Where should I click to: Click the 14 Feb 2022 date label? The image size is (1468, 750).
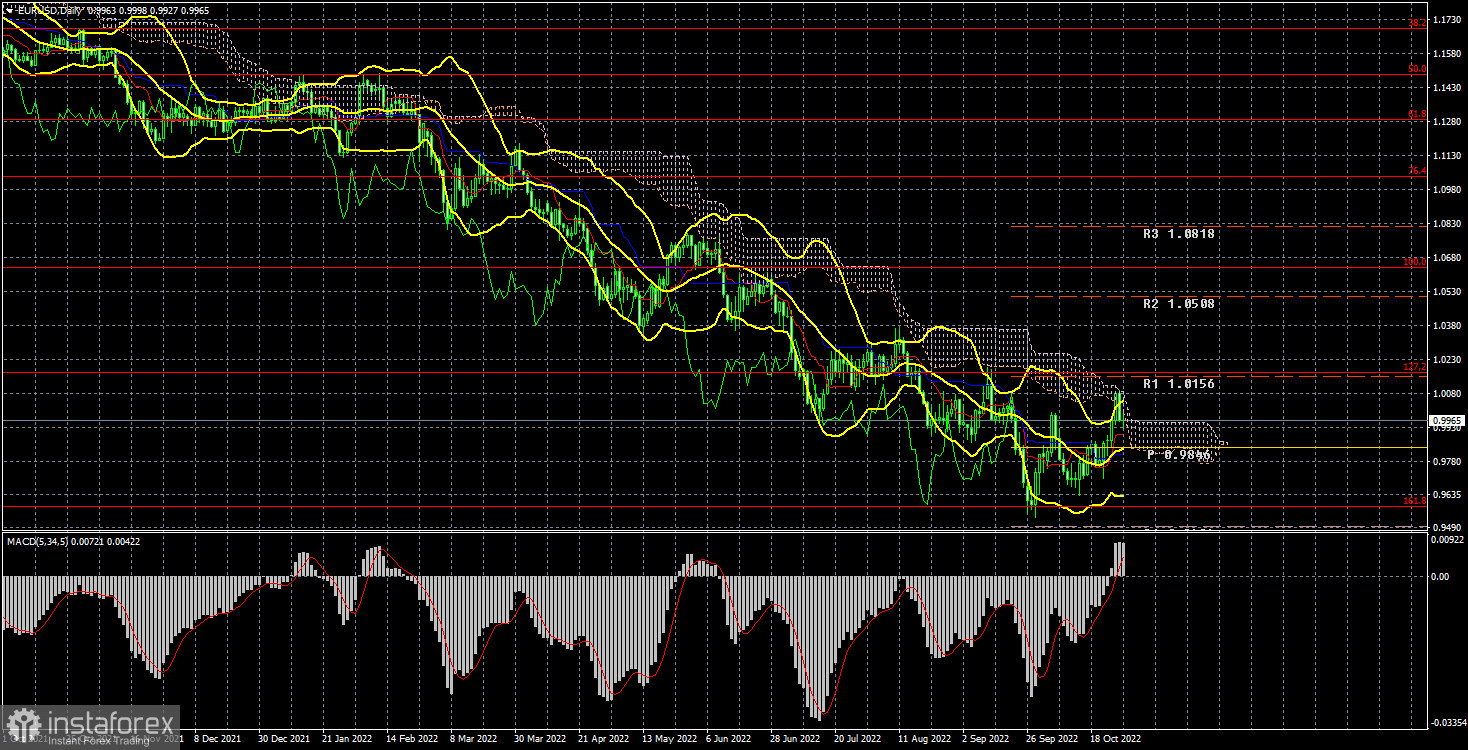tap(411, 739)
